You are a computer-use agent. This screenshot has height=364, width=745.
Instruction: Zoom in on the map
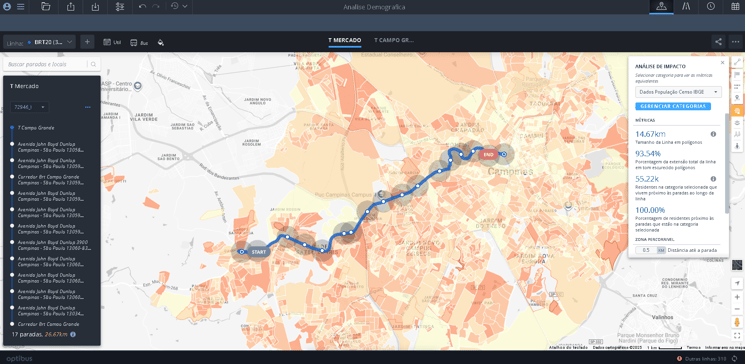pyautogui.click(x=737, y=297)
